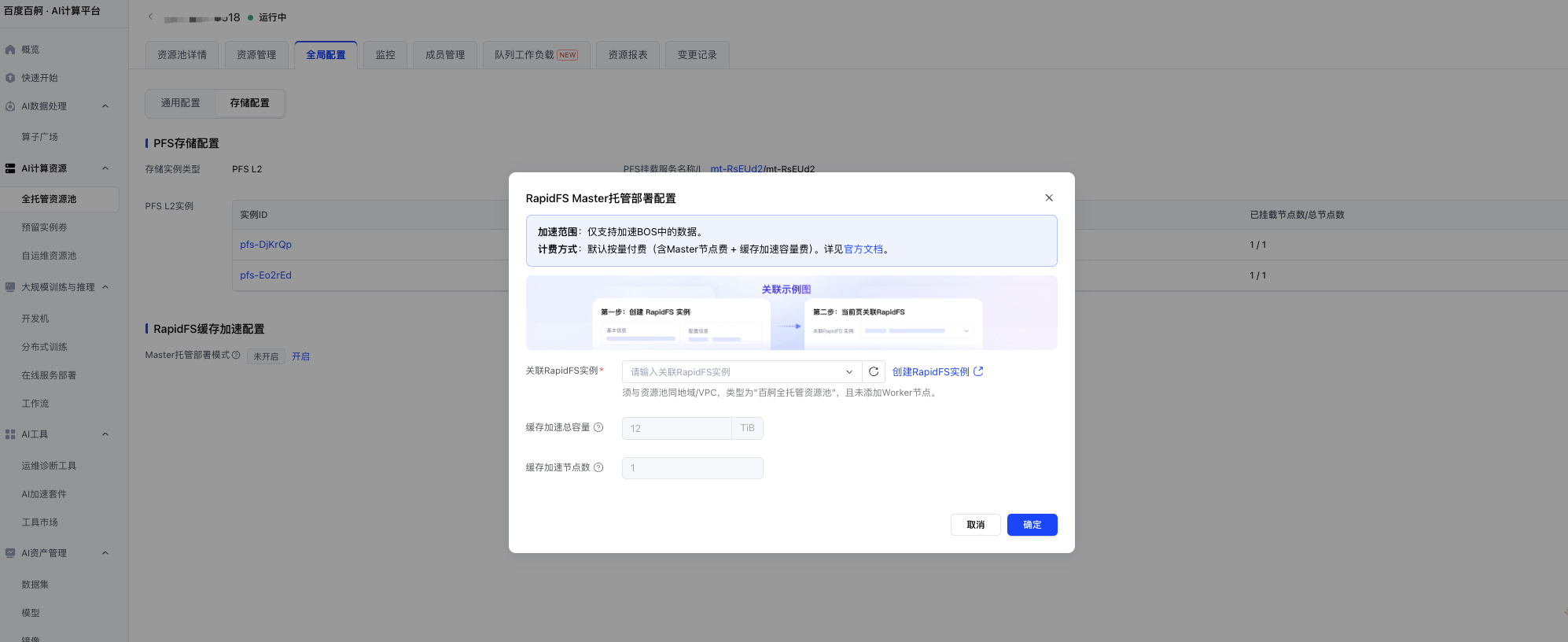The height and width of the screenshot is (642, 1568).
Task: Click the AI数据处理 sidebar icon
Action: tap(10, 106)
